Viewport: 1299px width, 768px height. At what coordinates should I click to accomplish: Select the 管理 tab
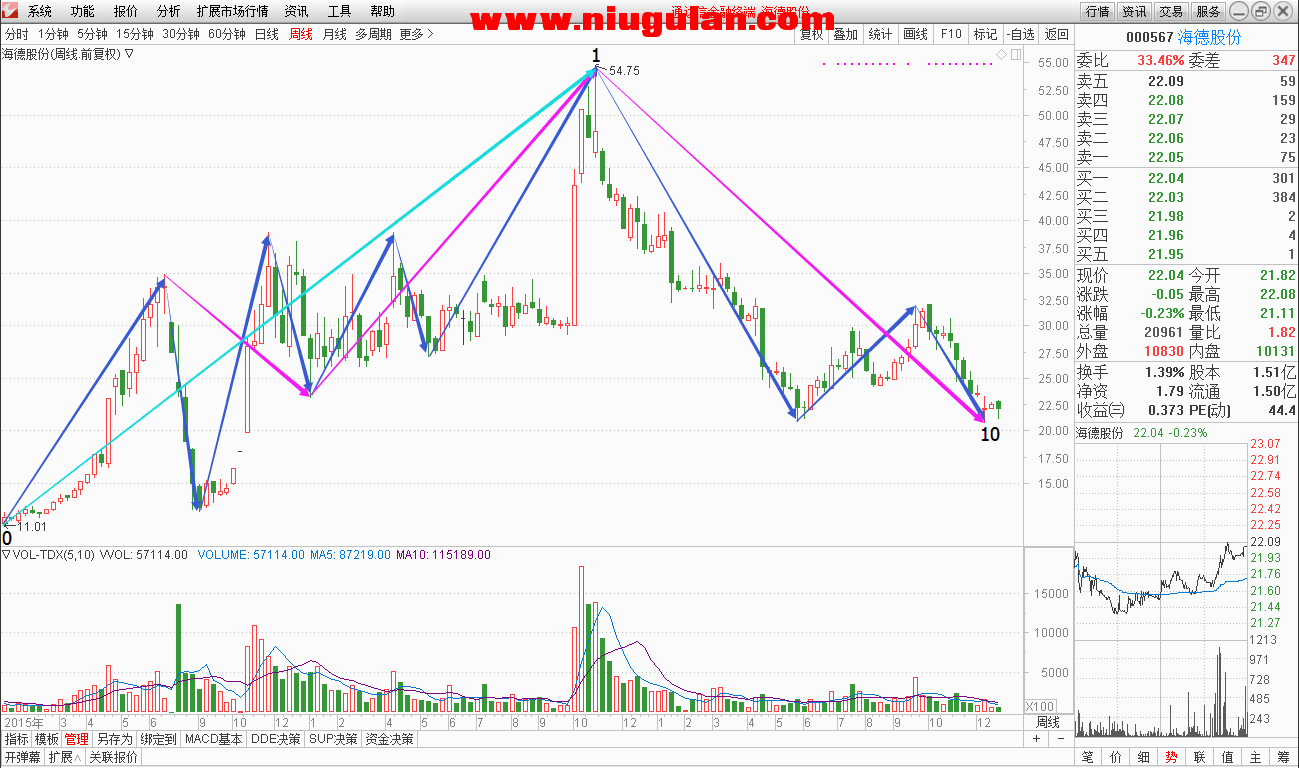pos(77,739)
